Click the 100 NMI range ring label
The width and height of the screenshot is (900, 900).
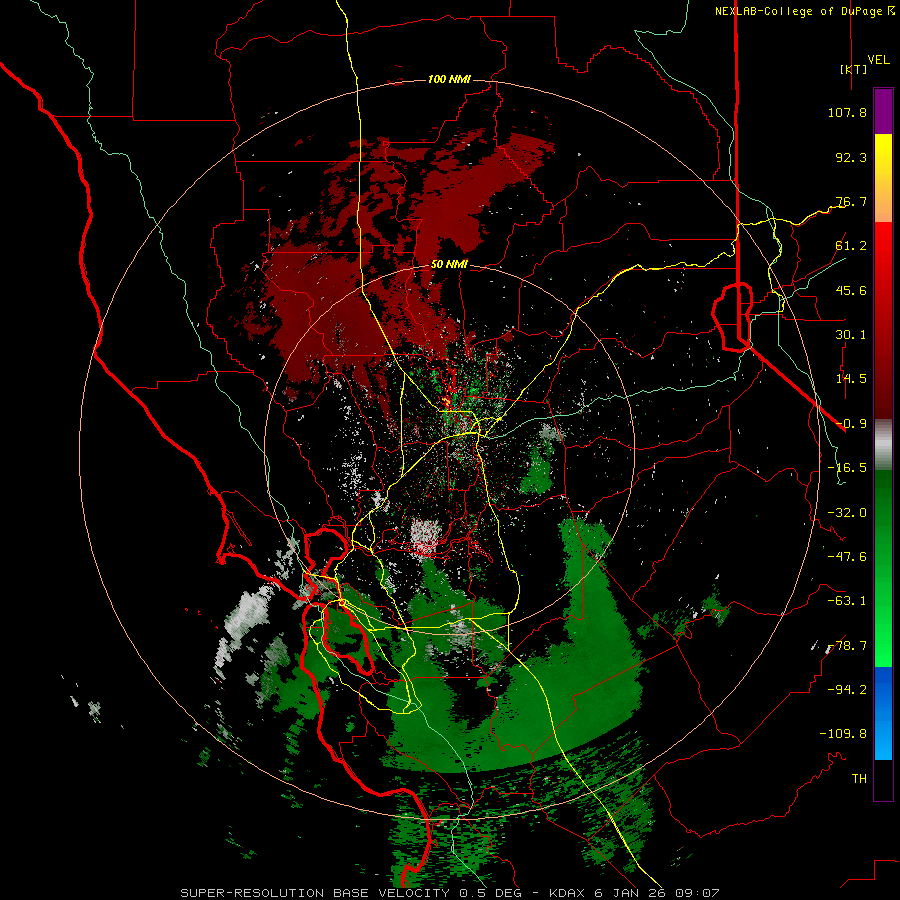click(x=449, y=79)
